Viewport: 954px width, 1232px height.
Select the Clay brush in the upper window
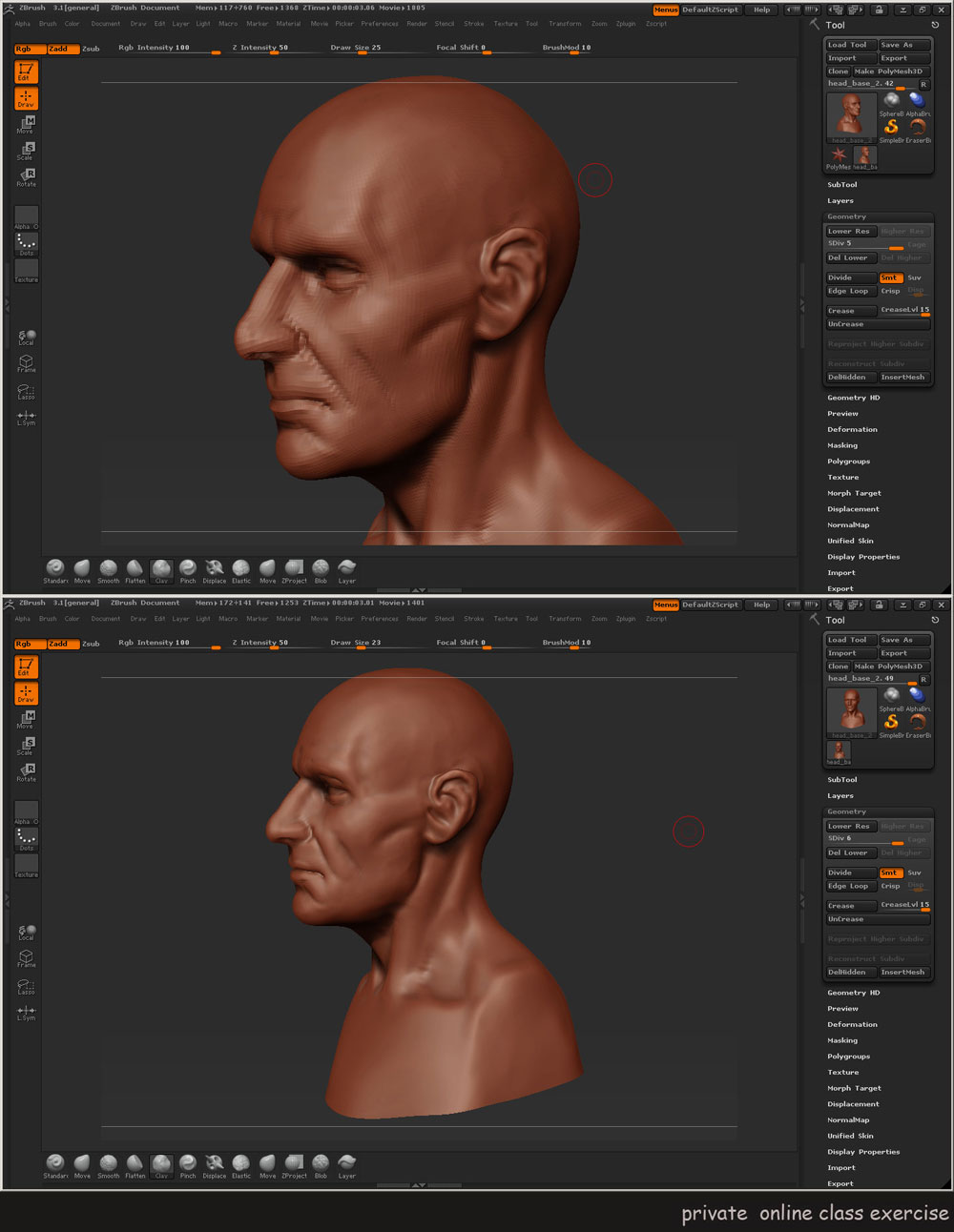161,570
